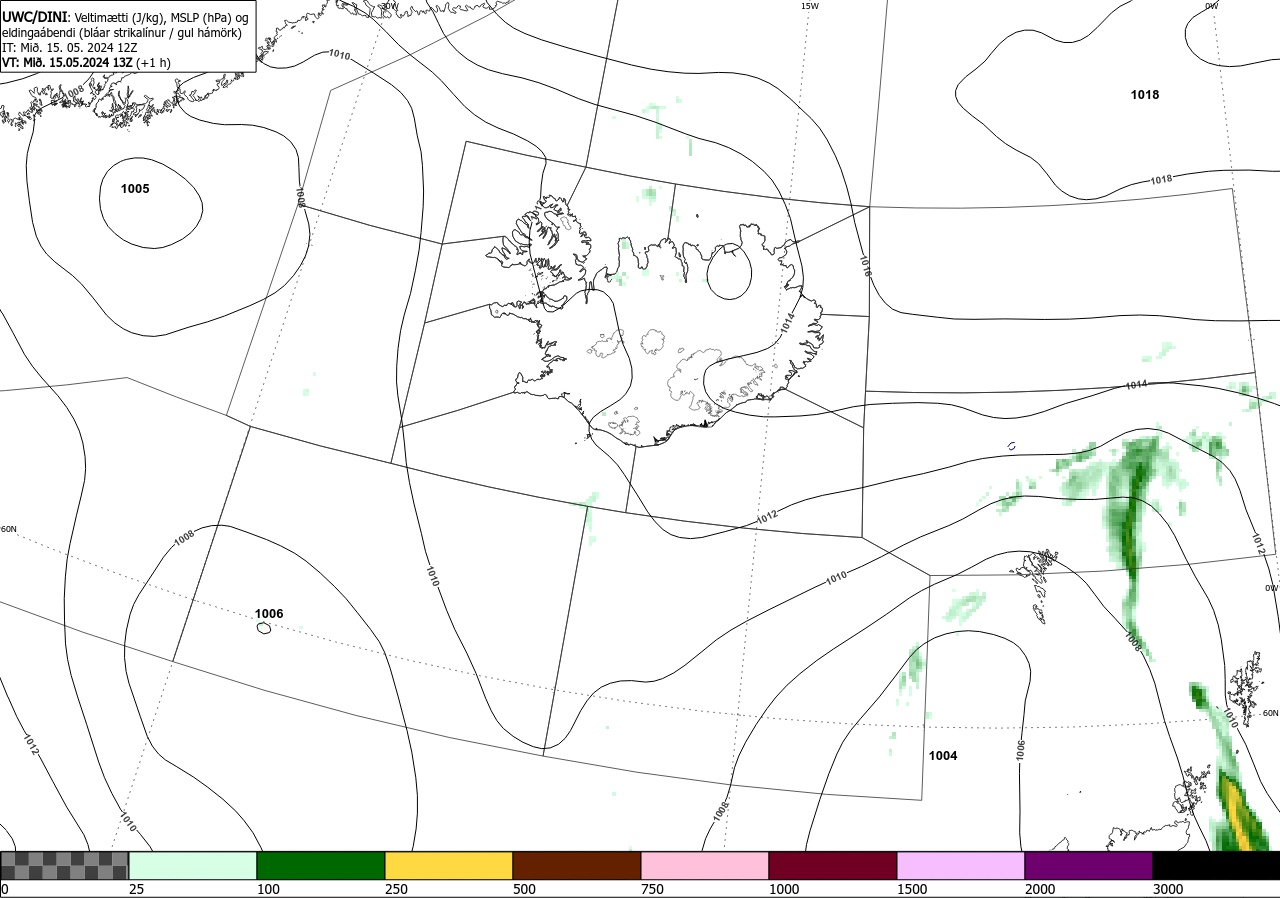The image size is (1280, 898).
Task: Click the legend value 3000
Action: (1168, 889)
